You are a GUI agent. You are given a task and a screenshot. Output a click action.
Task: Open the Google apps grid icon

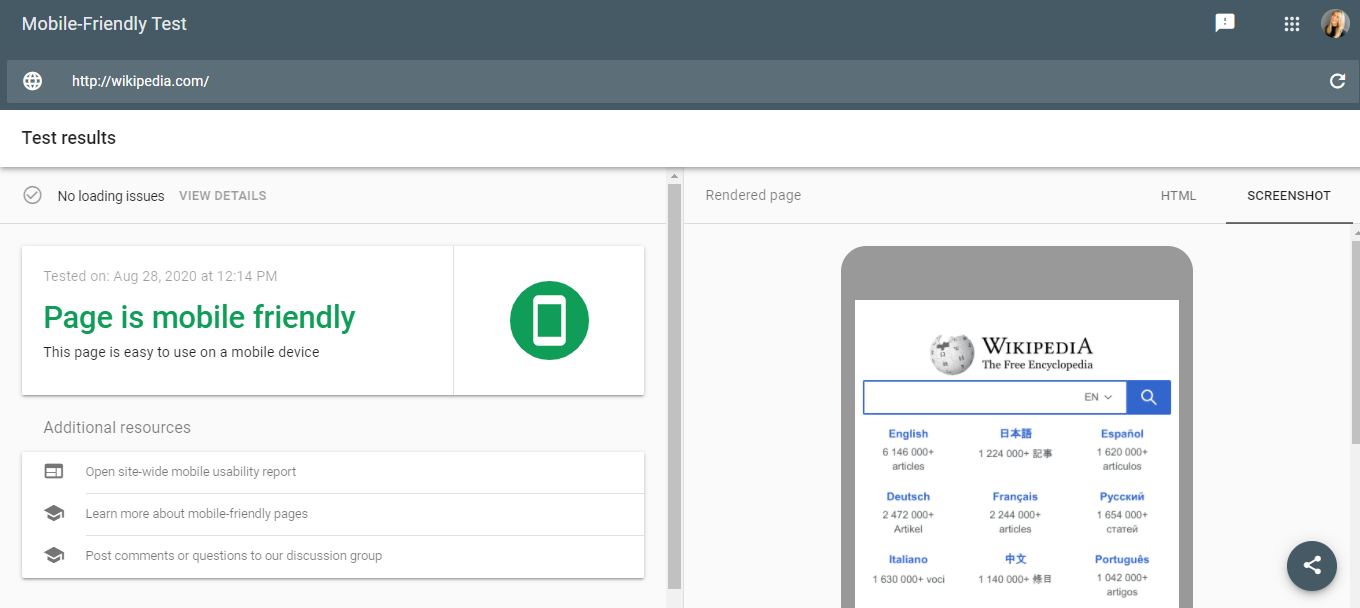[1291, 24]
